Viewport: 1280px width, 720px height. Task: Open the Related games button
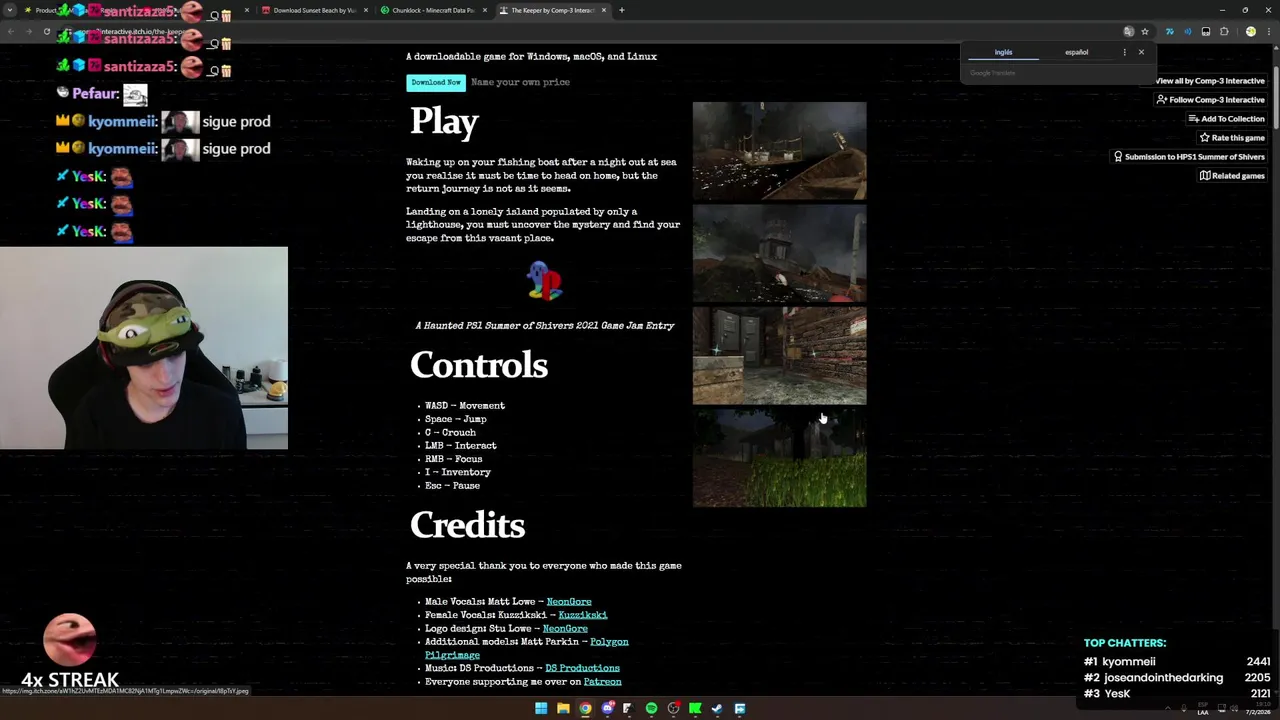(1232, 176)
